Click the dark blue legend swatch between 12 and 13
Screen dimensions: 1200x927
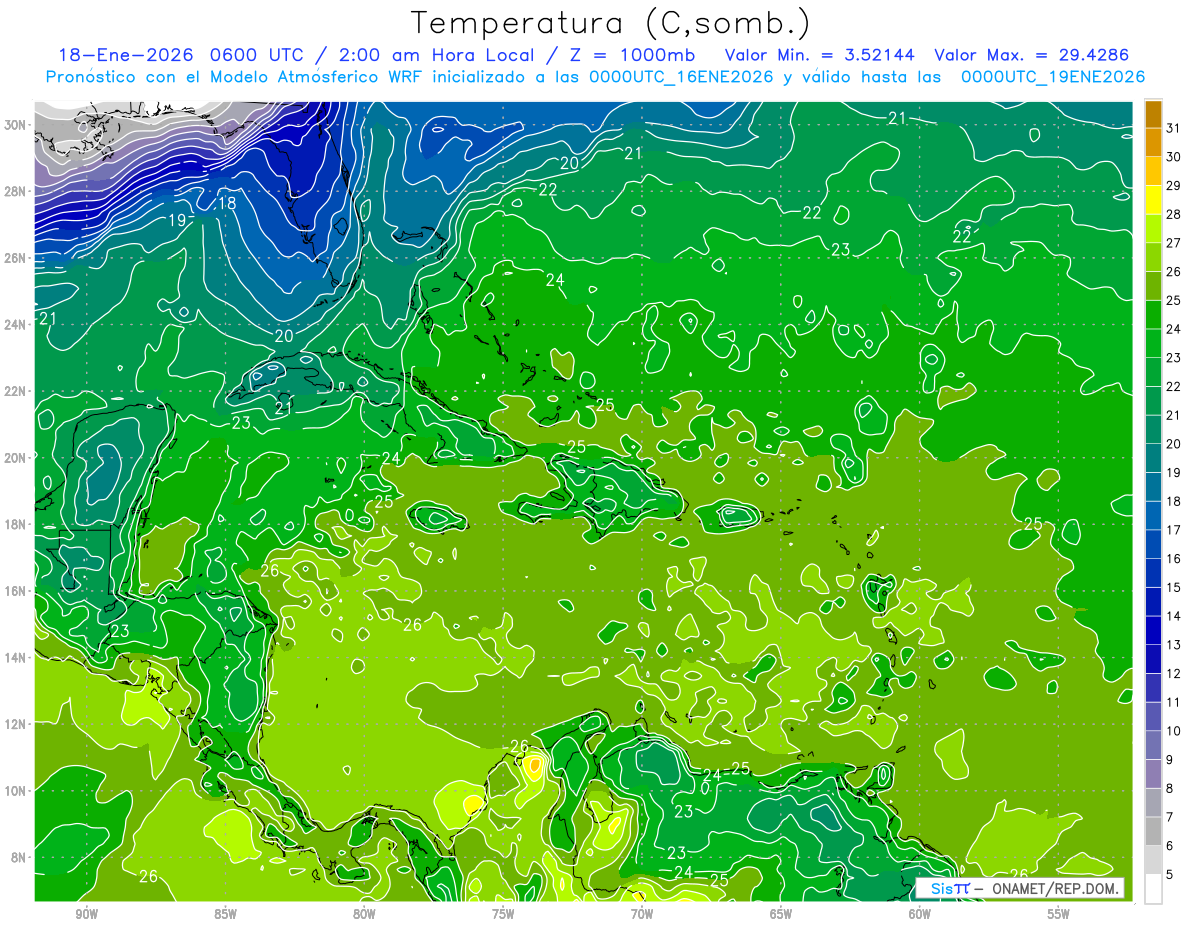point(1153,659)
